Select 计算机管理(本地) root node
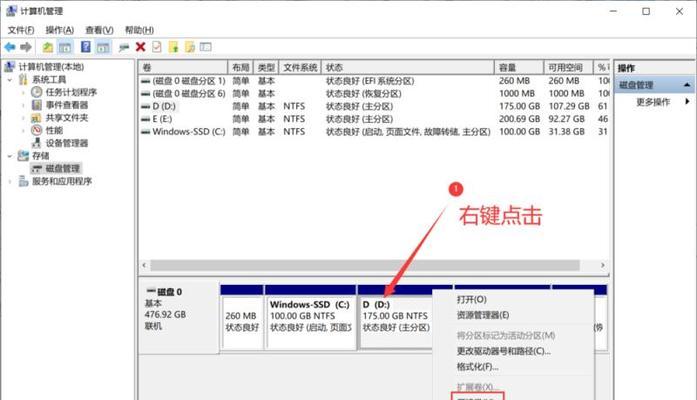This screenshot has height=400, width=697. [x=51, y=67]
